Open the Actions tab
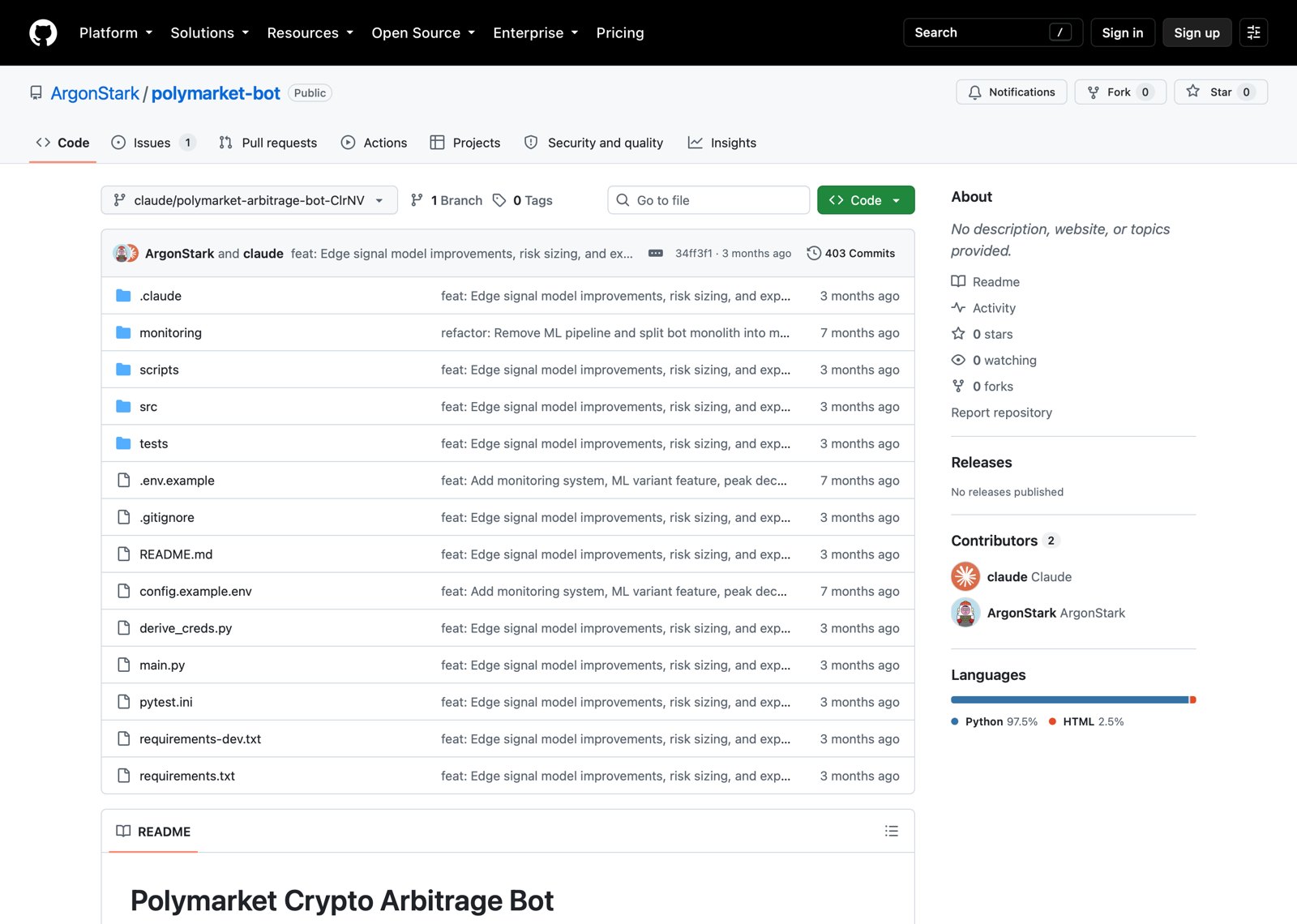The image size is (1297, 924). click(x=374, y=143)
